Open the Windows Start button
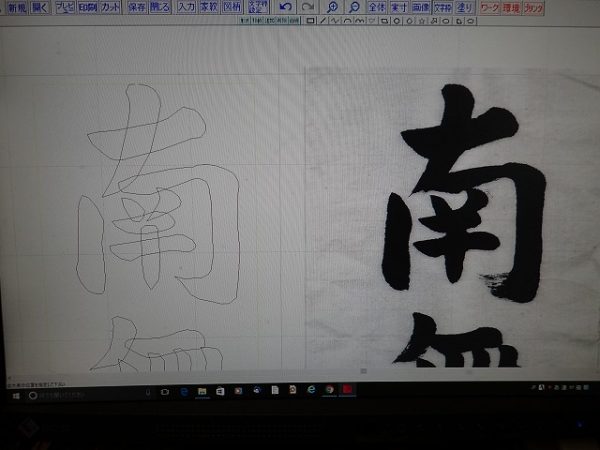600x450 pixels. [x=16, y=396]
